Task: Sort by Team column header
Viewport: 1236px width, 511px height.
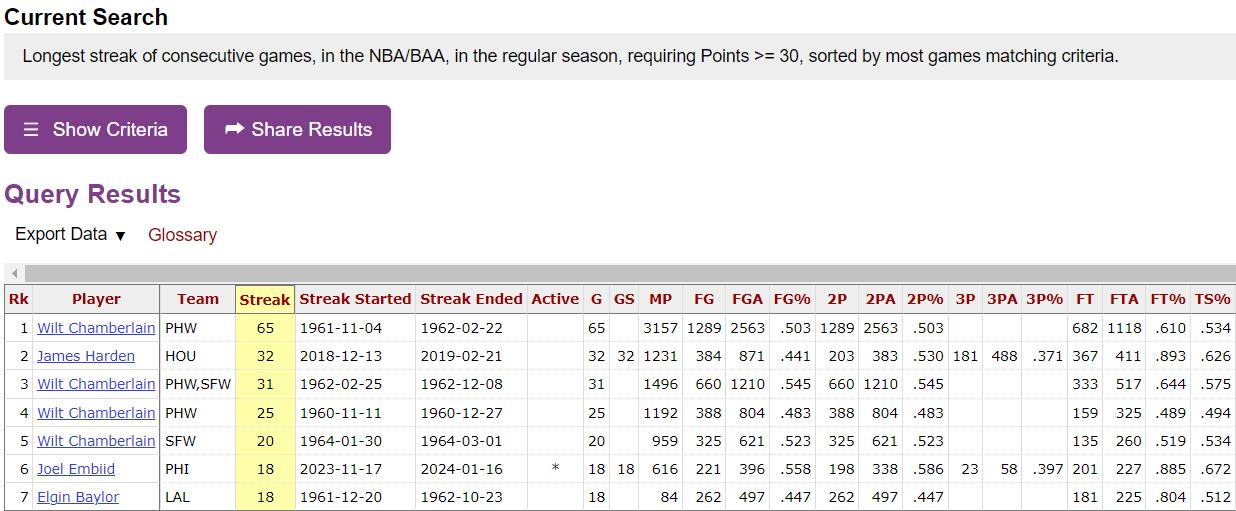Action: click(198, 299)
